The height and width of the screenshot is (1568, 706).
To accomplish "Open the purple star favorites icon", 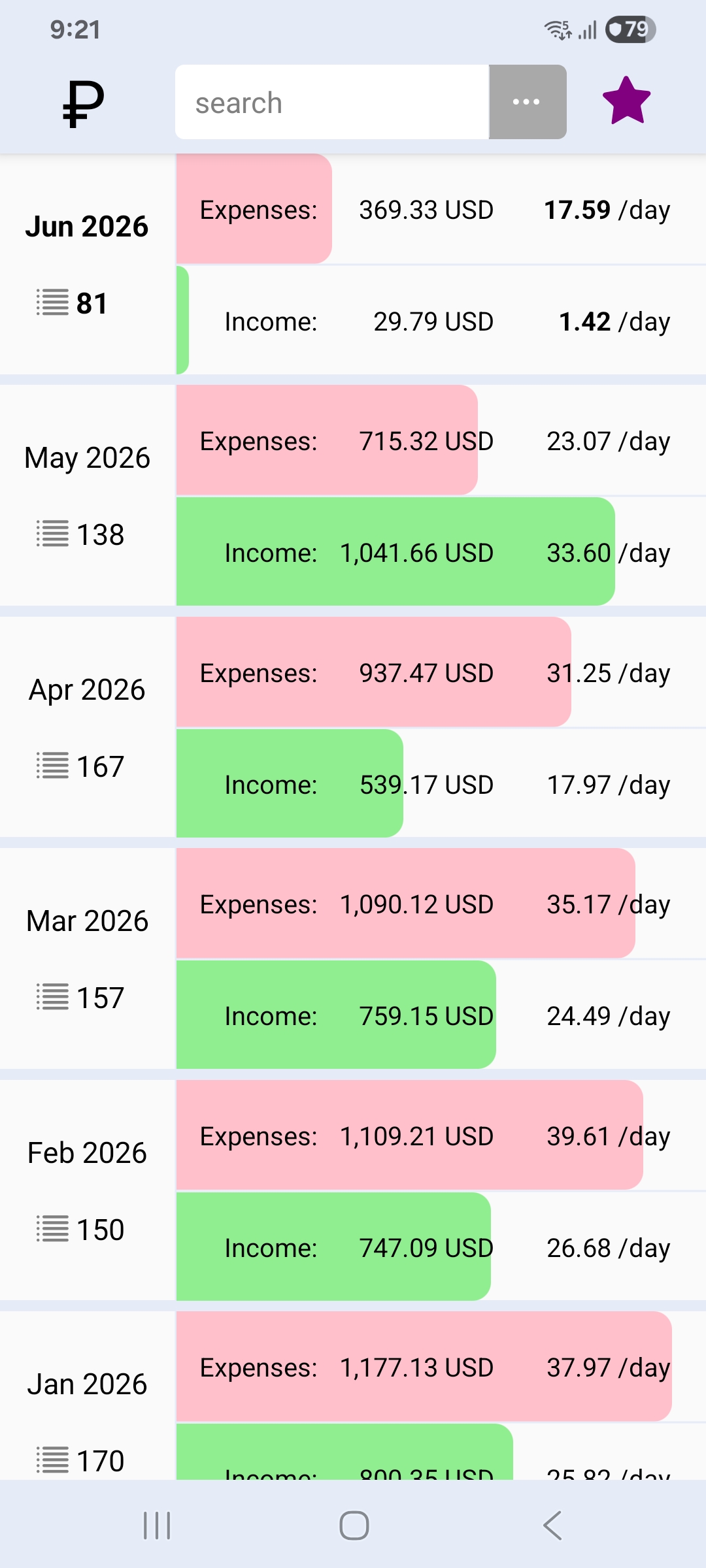I will pyautogui.click(x=626, y=101).
